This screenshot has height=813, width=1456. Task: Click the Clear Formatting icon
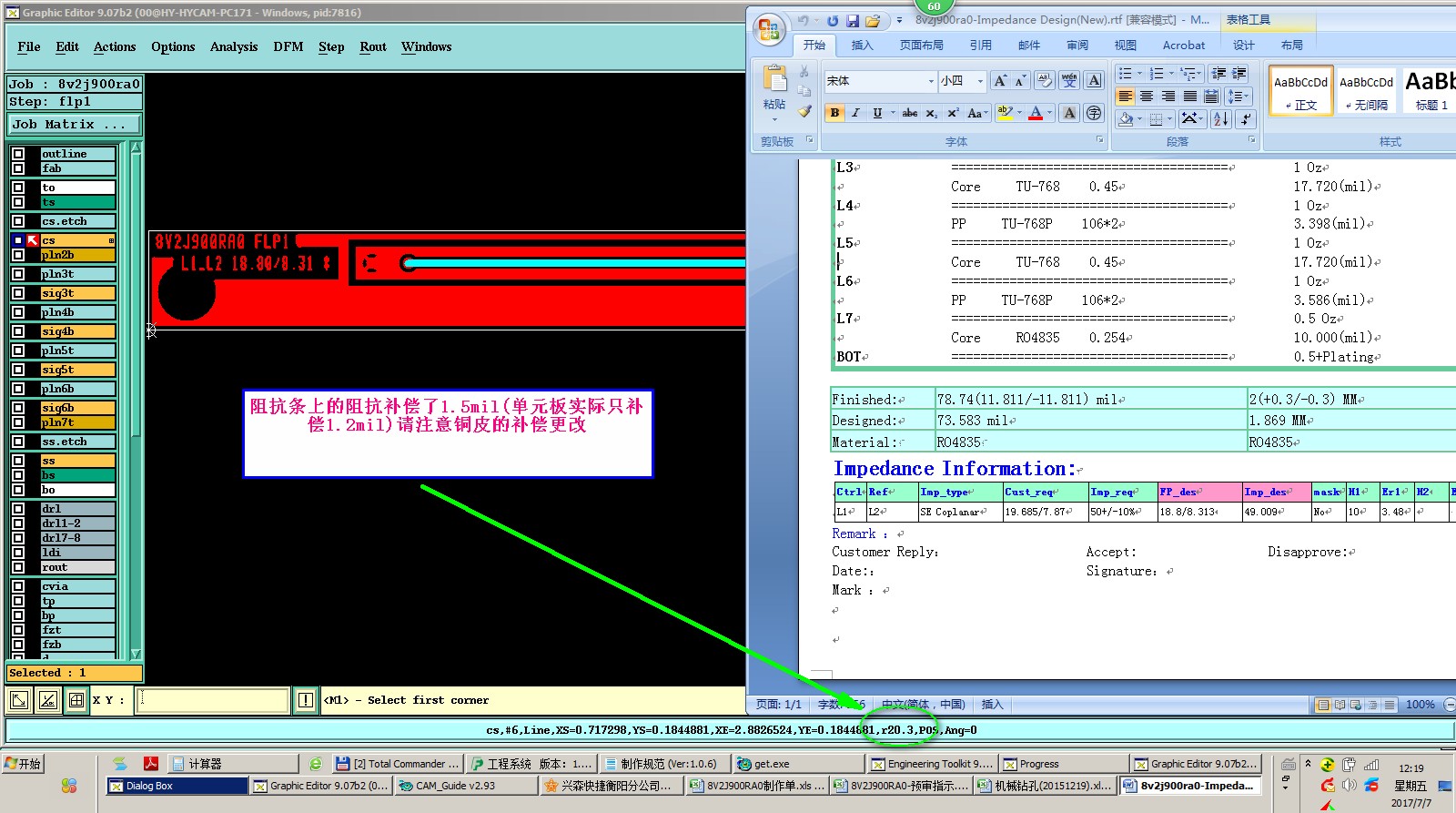pyautogui.click(x=1045, y=80)
